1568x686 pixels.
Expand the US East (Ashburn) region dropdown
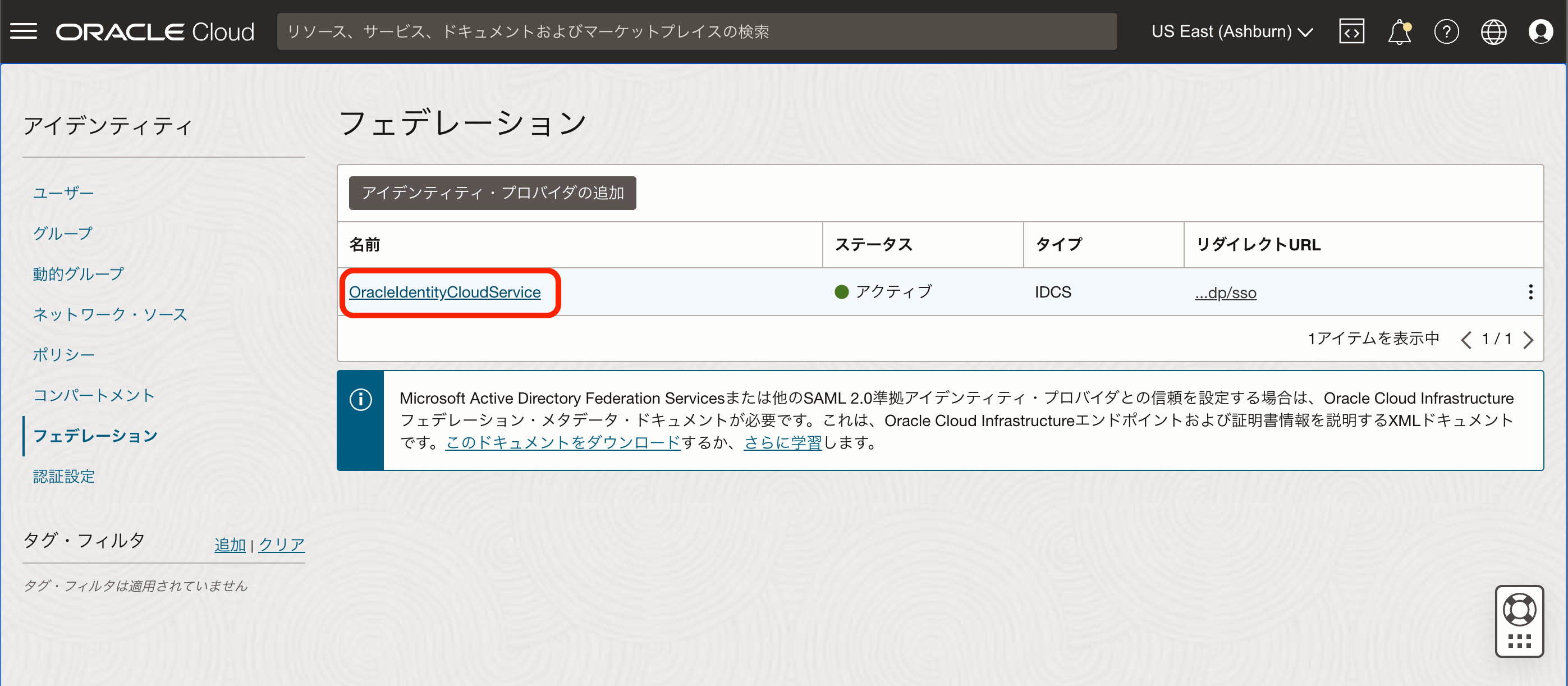[x=1232, y=31]
